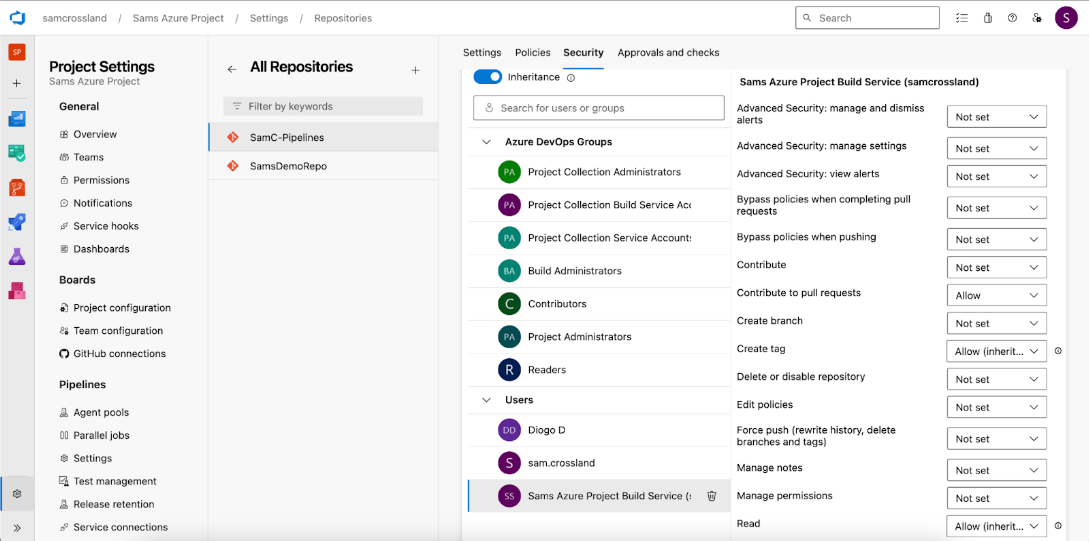Click the plus icon in left sidebar
The image size is (1089, 541).
pos(17,83)
